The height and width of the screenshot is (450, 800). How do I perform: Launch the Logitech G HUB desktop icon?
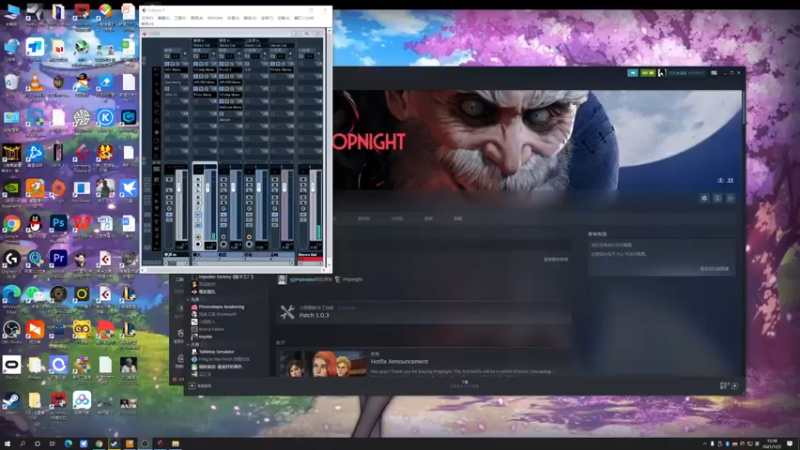point(11,259)
